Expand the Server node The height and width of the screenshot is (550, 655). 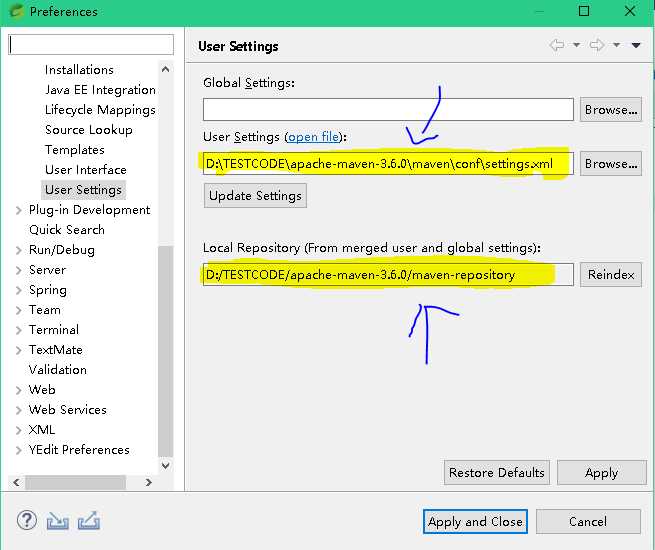(x=18, y=270)
